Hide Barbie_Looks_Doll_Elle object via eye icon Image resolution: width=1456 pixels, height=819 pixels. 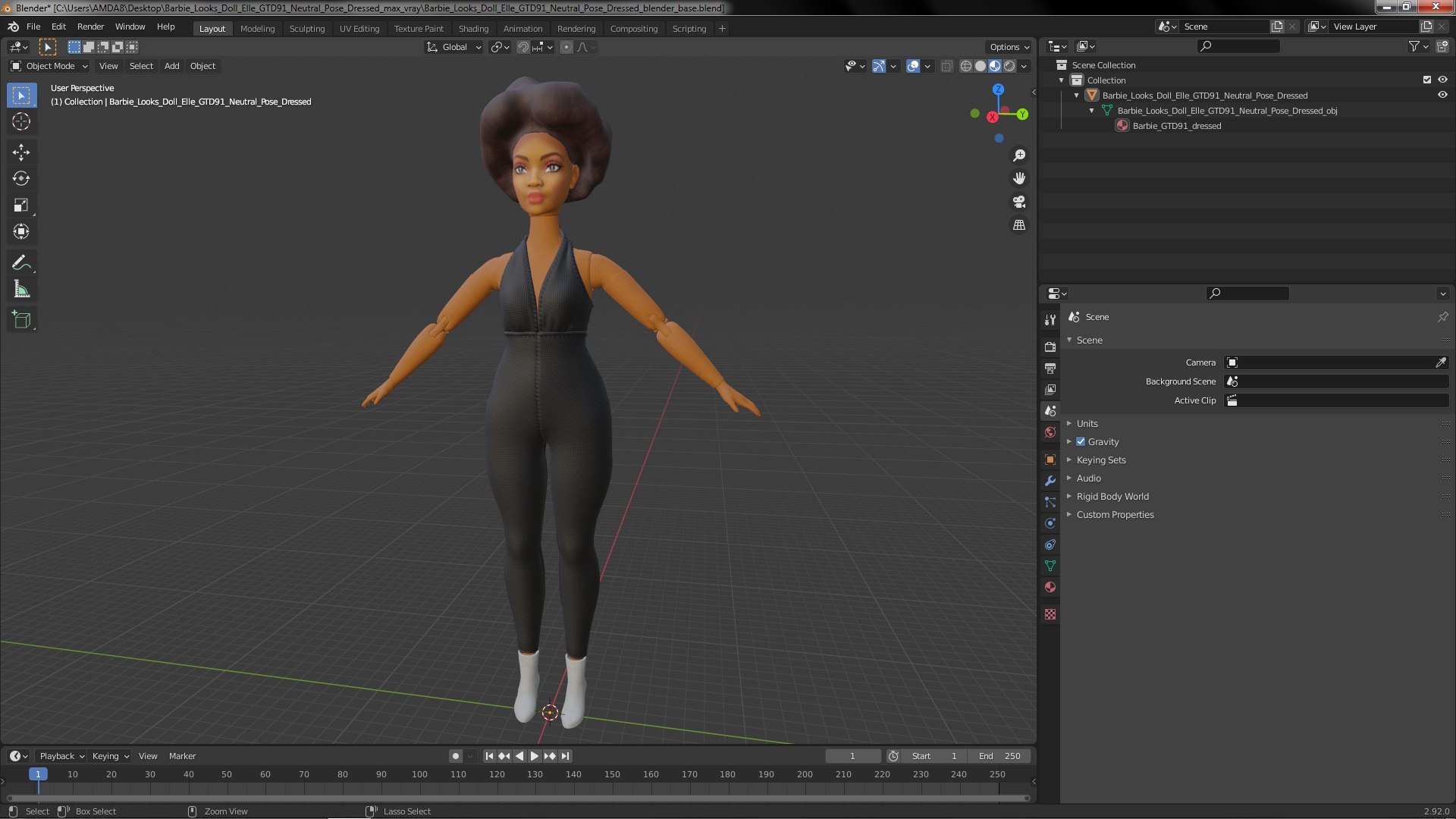pyautogui.click(x=1442, y=95)
